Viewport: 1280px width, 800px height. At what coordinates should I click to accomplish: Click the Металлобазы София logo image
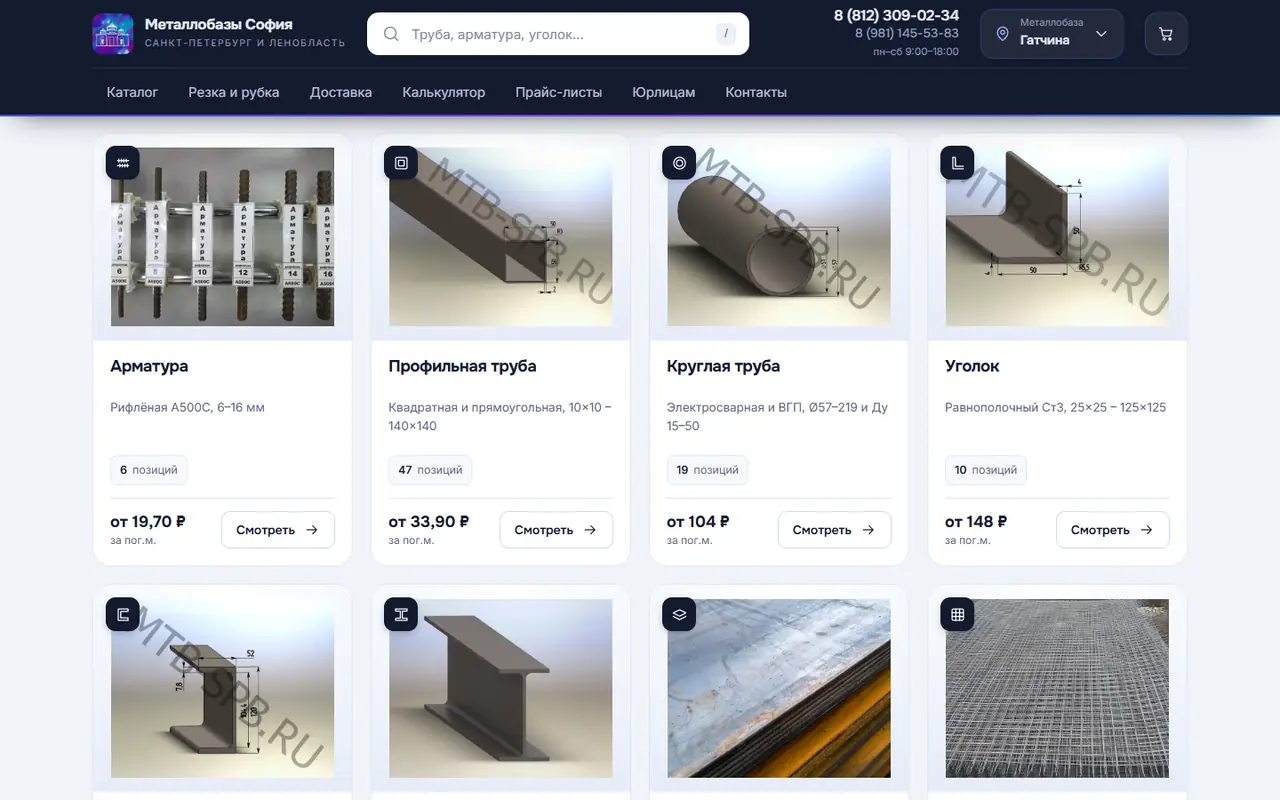click(112, 34)
